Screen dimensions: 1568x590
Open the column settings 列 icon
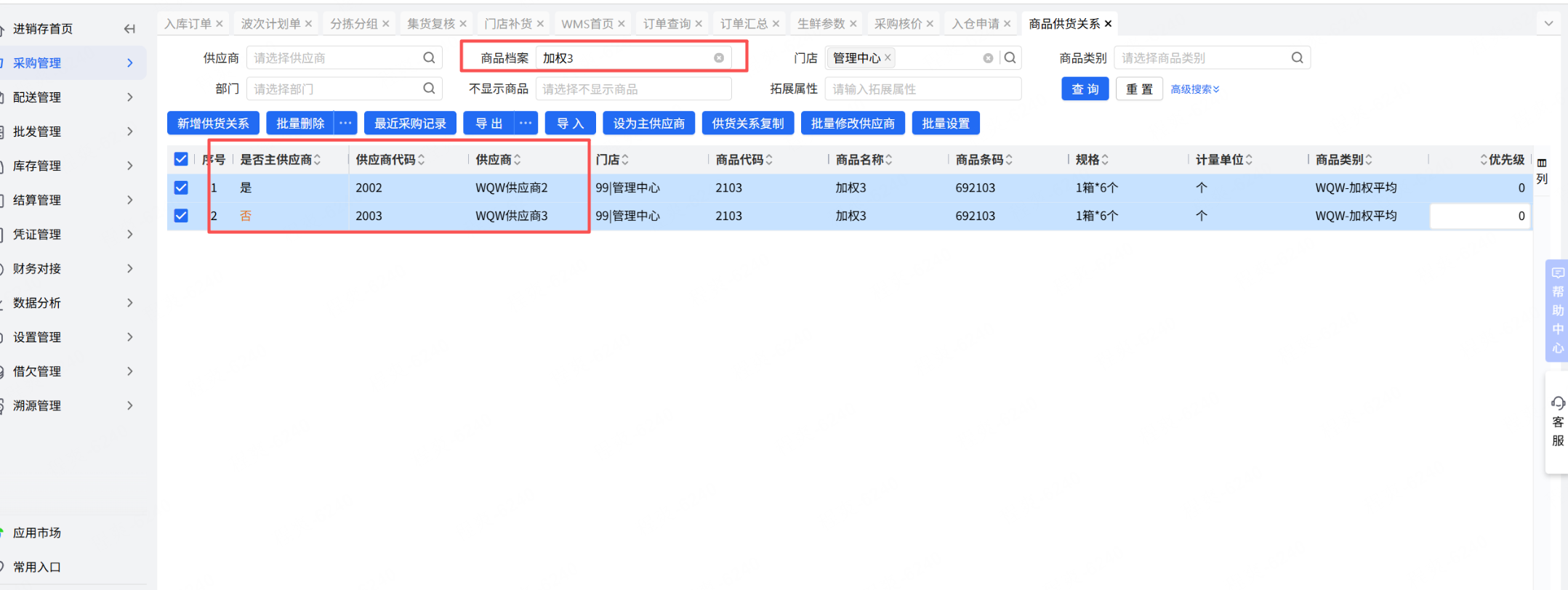pyautogui.click(x=1542, y=171)
